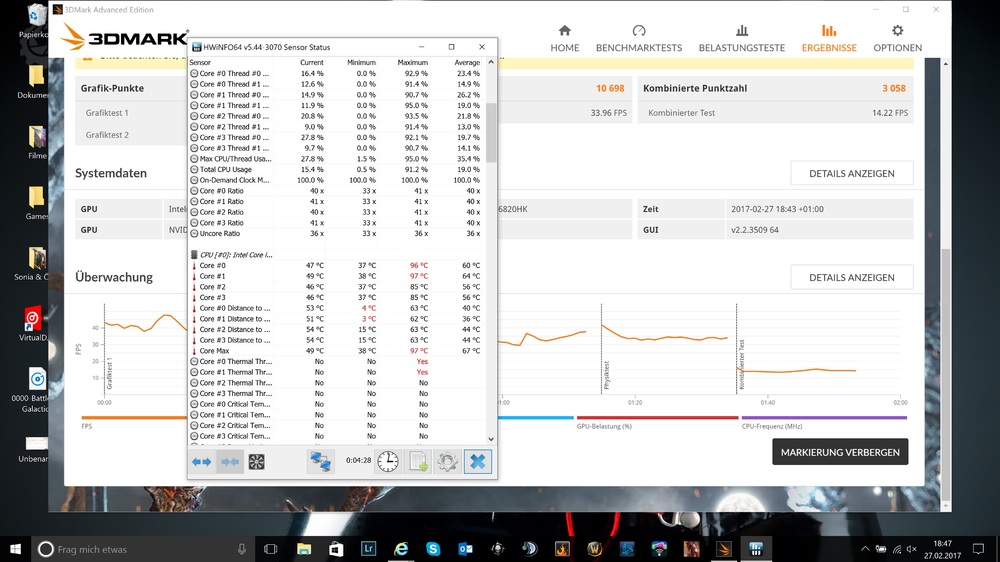Go to the OPTIONEN tab

coord(897,39)
